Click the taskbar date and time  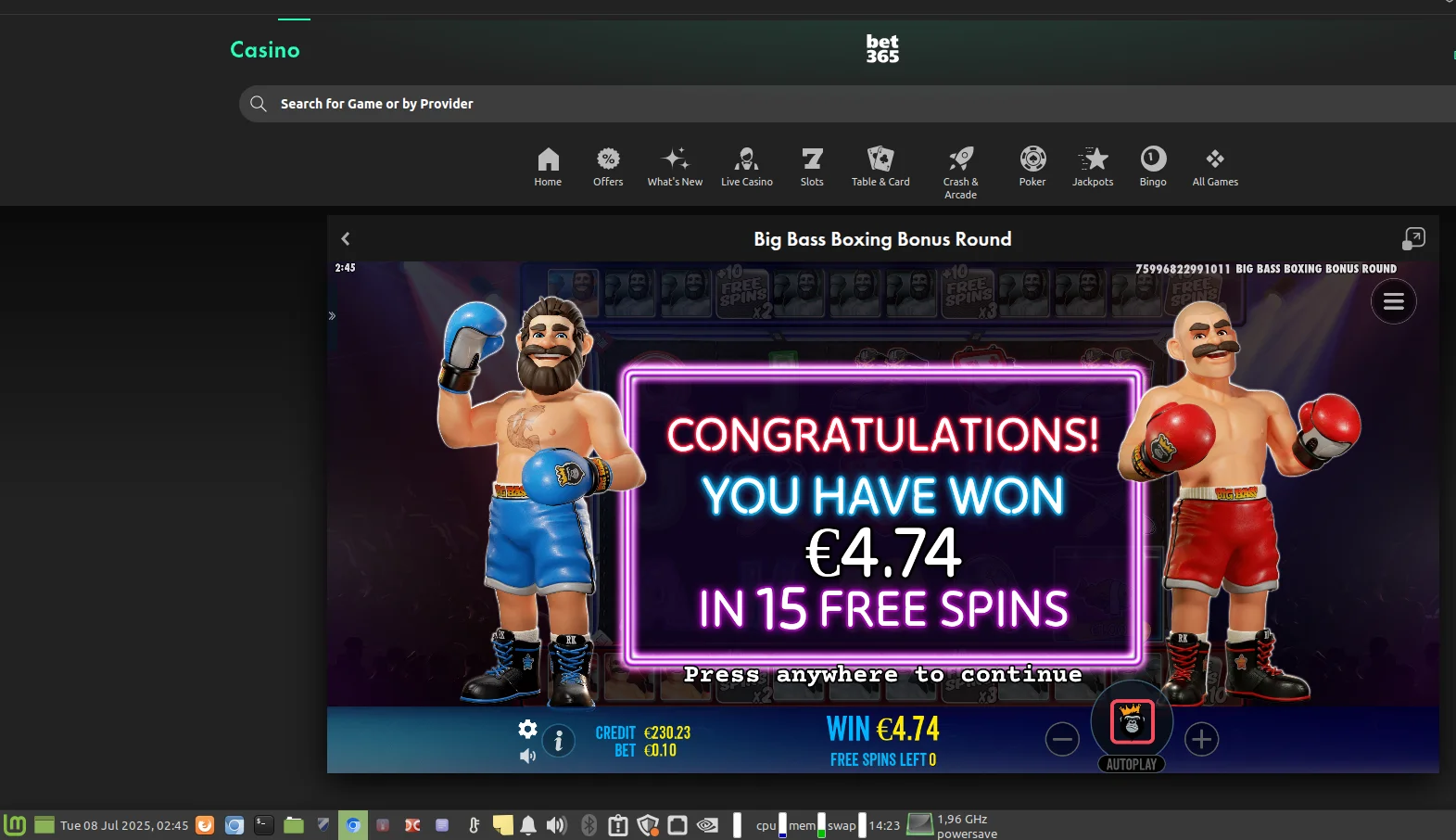point(124,825)
